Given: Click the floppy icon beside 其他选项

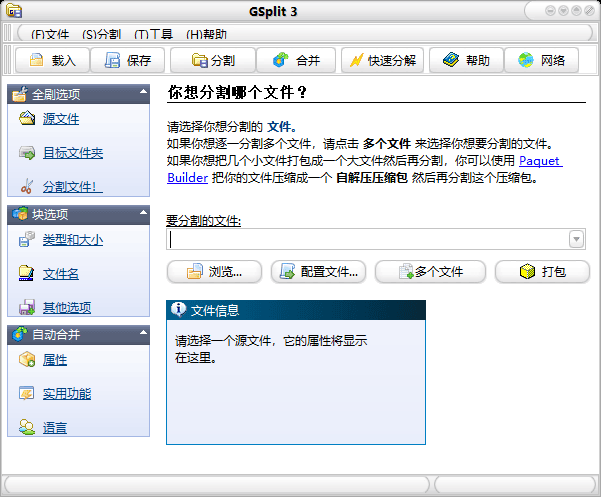Looking at the screenshot, I should 27,307.
